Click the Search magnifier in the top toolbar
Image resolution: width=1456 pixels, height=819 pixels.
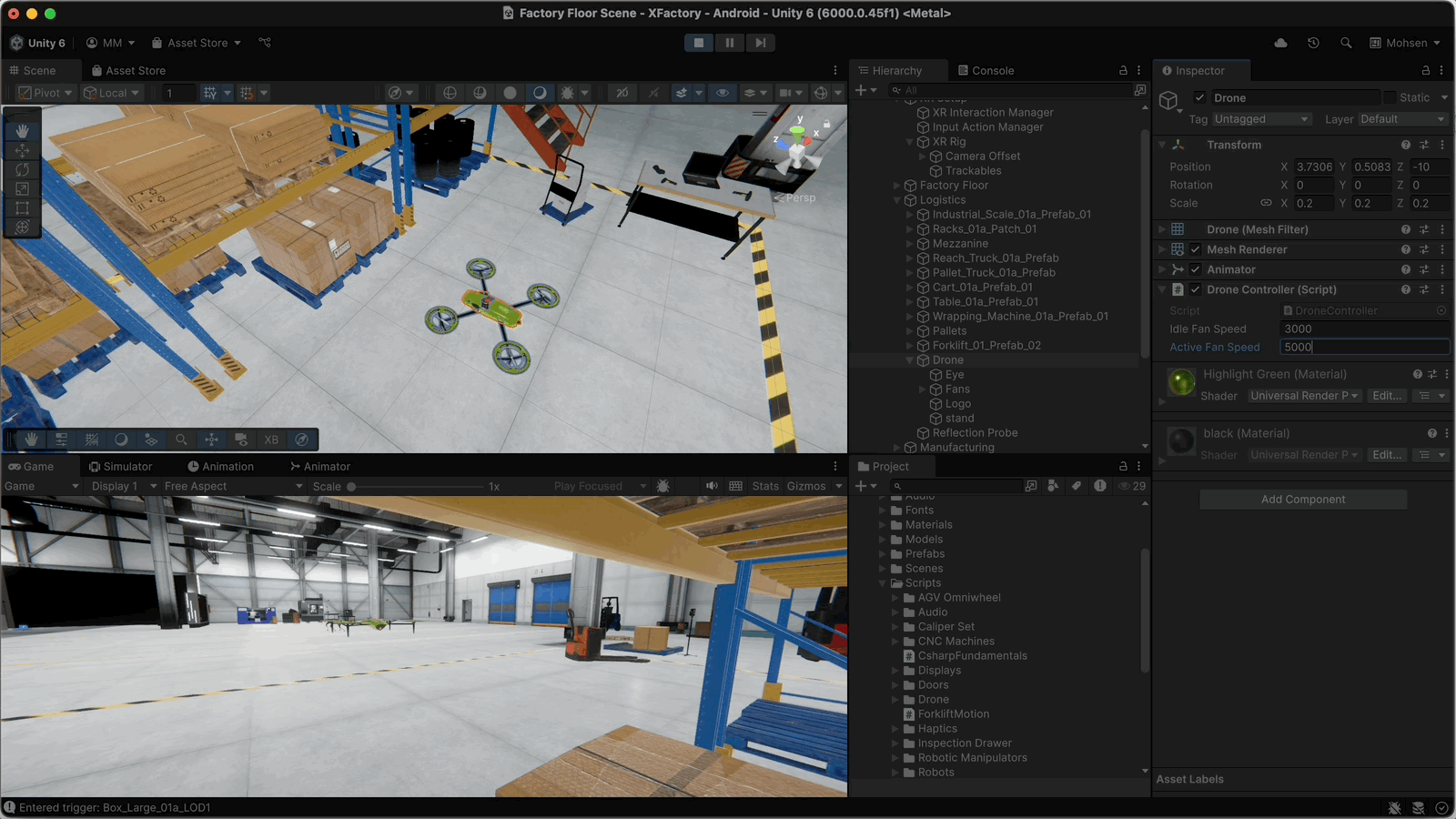click(1346, 43)
